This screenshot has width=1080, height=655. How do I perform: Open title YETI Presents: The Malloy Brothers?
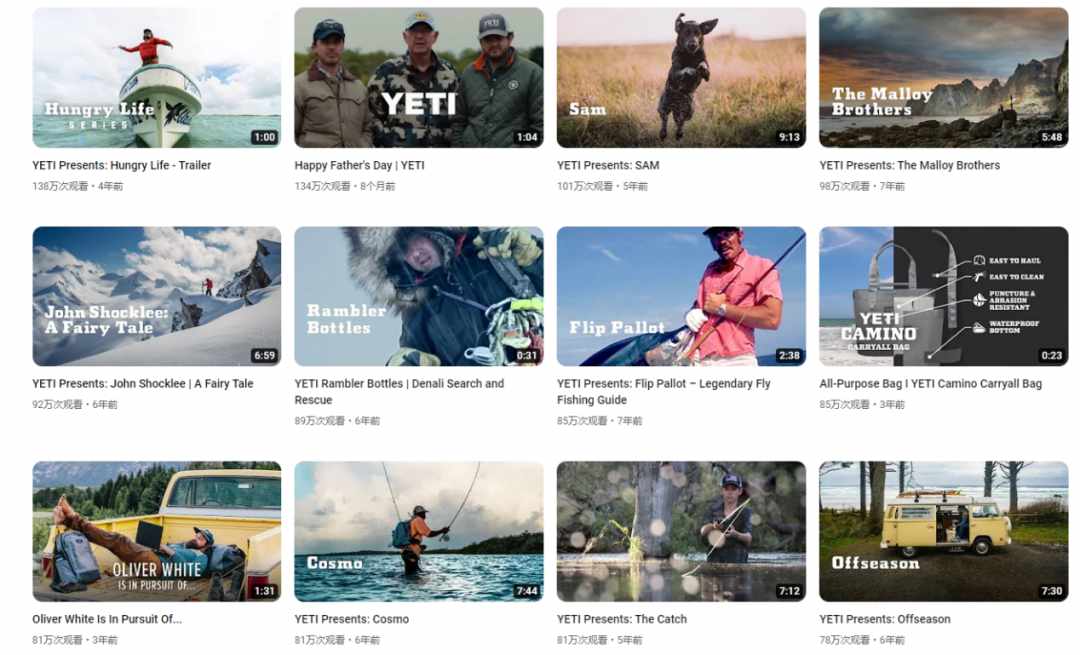click(x=909, y=165)
